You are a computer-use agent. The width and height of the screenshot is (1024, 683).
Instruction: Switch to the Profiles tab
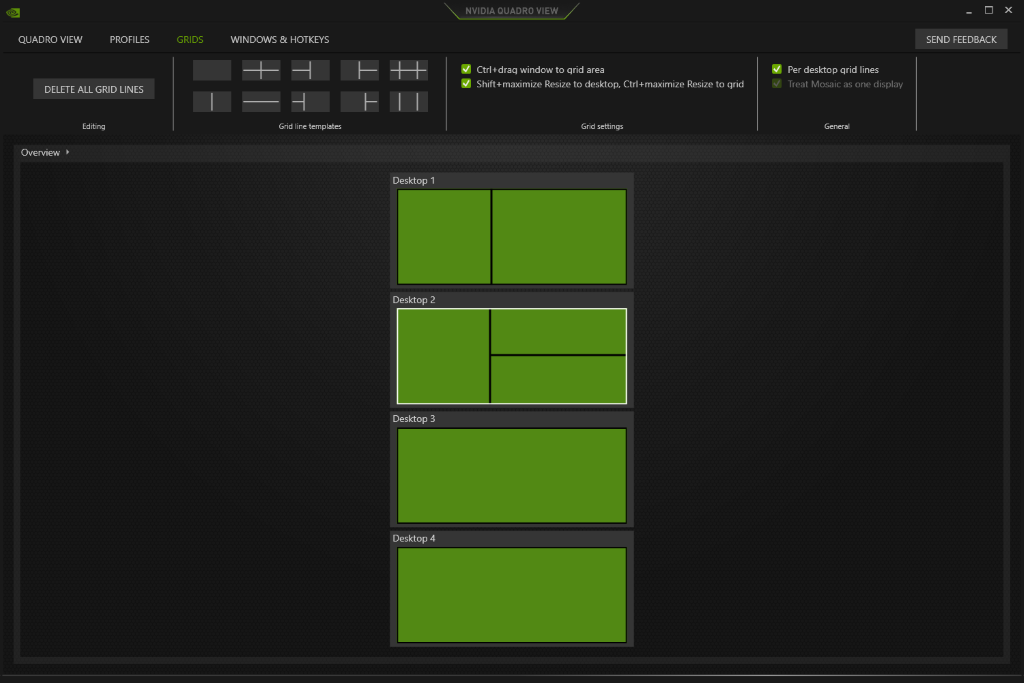[x=129, y=39]
